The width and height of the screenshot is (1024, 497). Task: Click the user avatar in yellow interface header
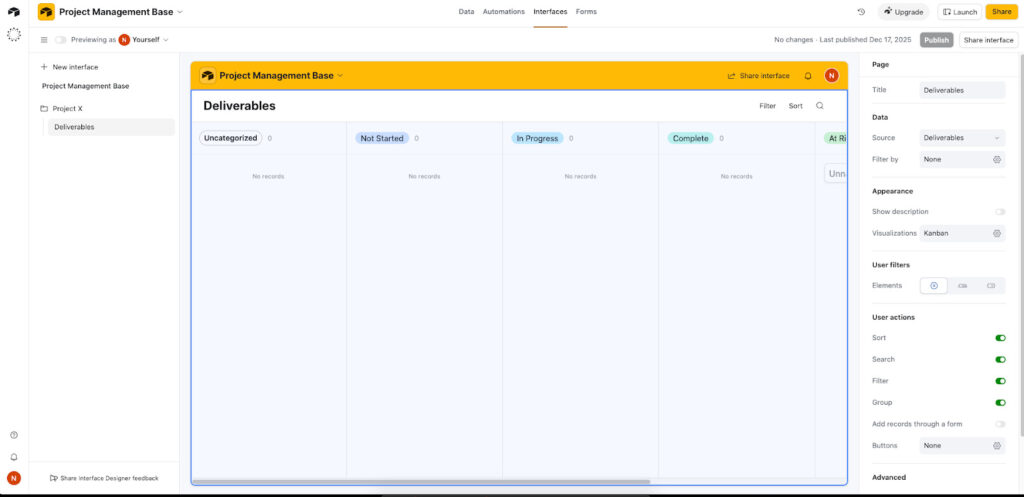[831, 76]
